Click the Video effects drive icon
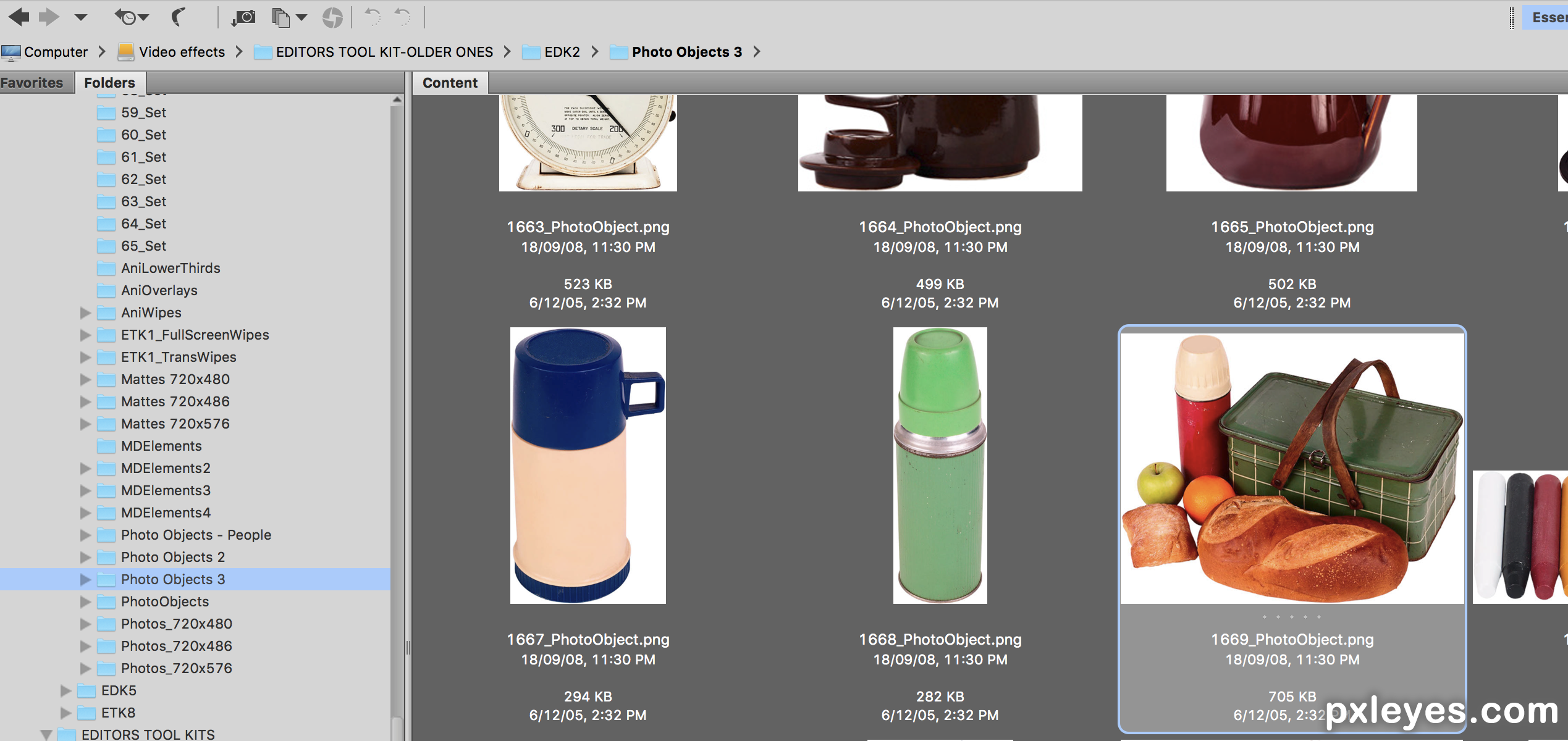 (126, 51)
